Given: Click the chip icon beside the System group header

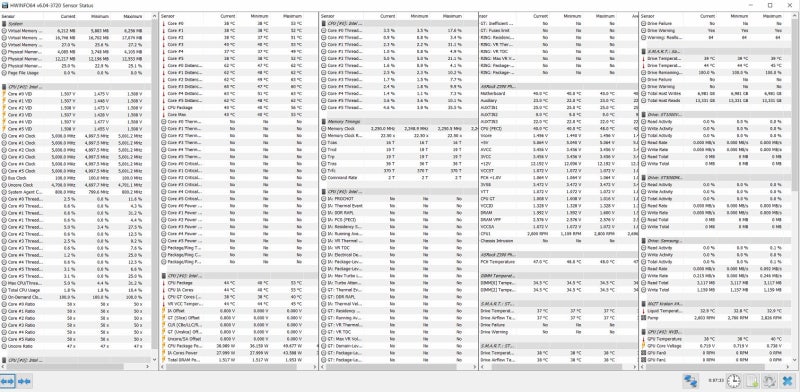Looking at the screenshot, I should [4, 23].
